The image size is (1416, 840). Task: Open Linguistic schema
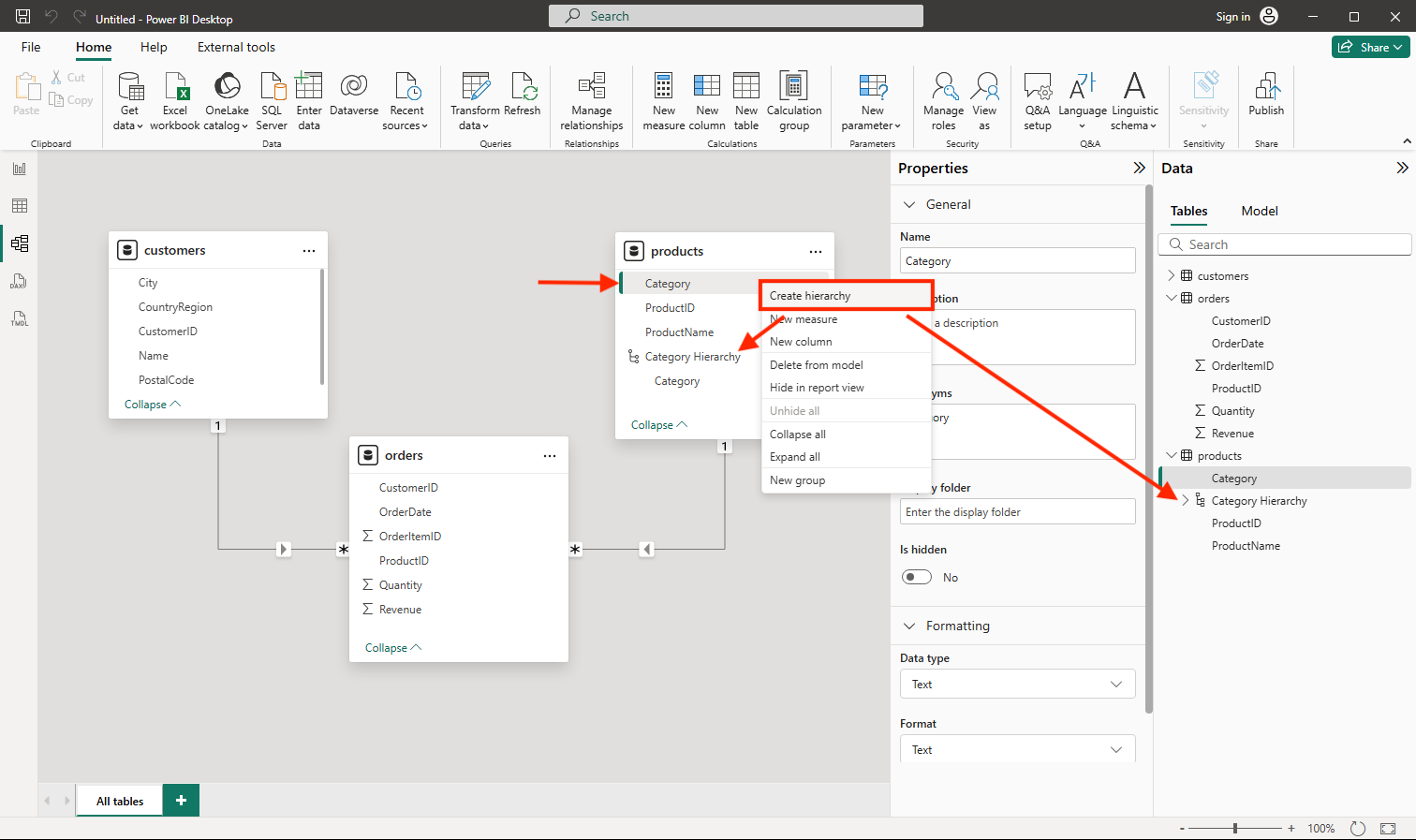click(x=1135, y=101)
